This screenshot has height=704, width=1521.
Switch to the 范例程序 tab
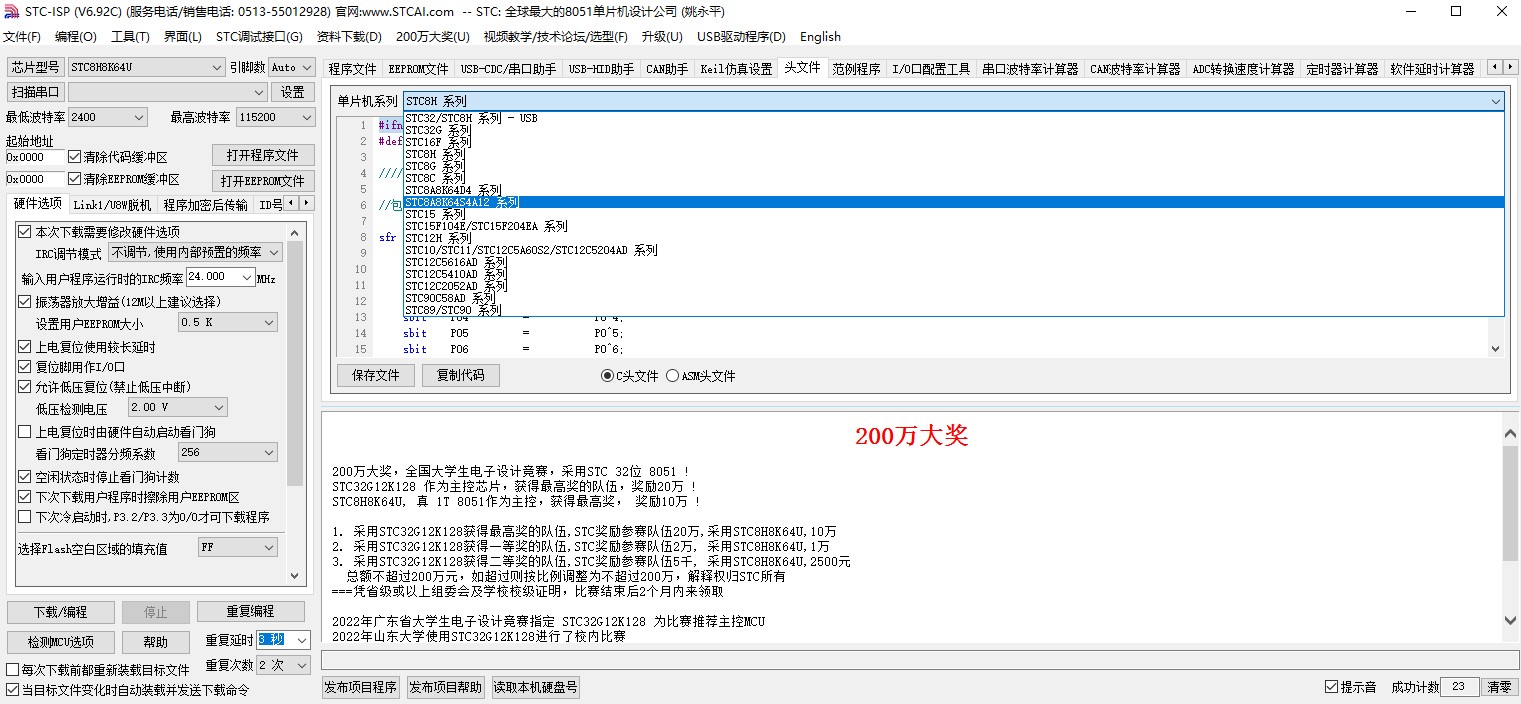coord(856,69)
